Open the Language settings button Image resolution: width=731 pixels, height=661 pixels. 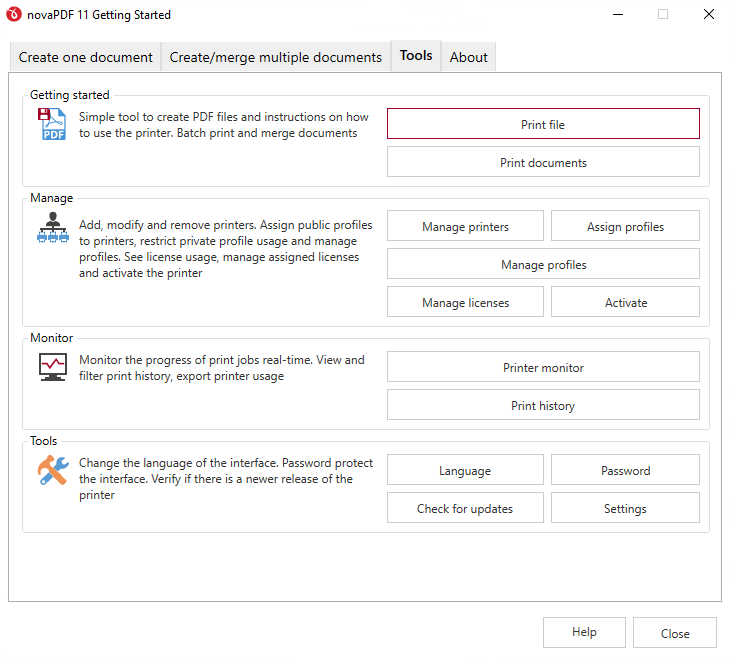point(465,470)
